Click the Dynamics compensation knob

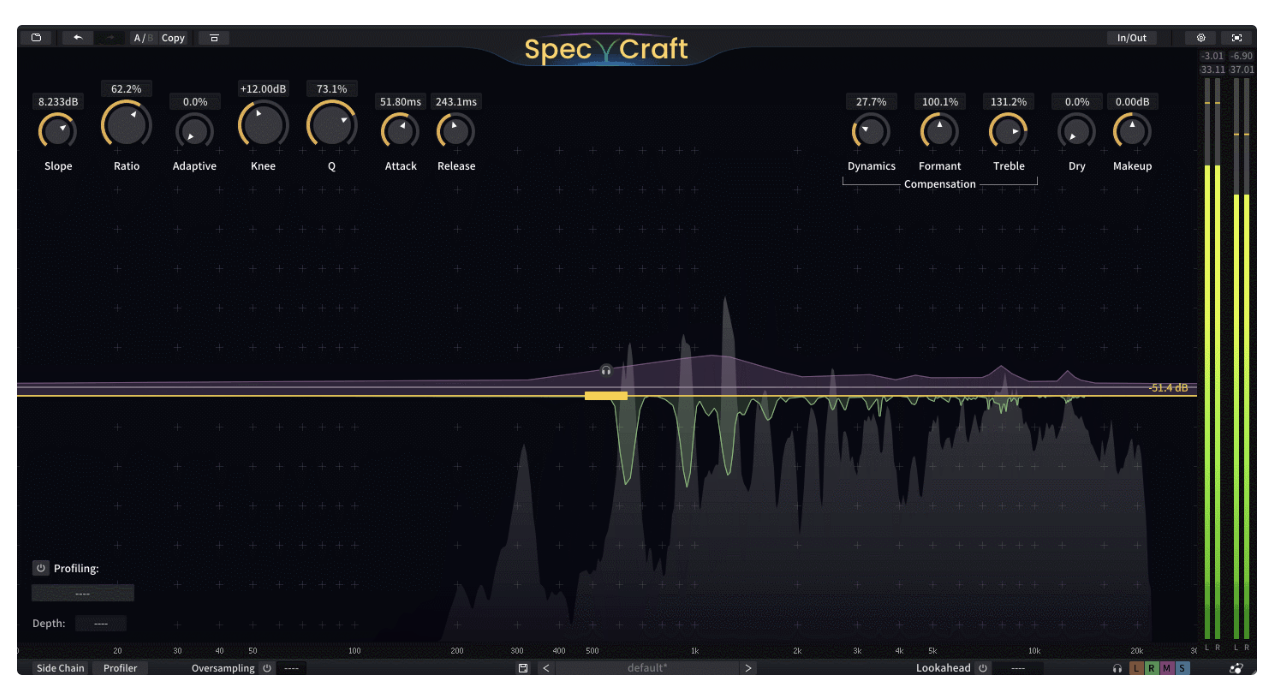point(871,131)
